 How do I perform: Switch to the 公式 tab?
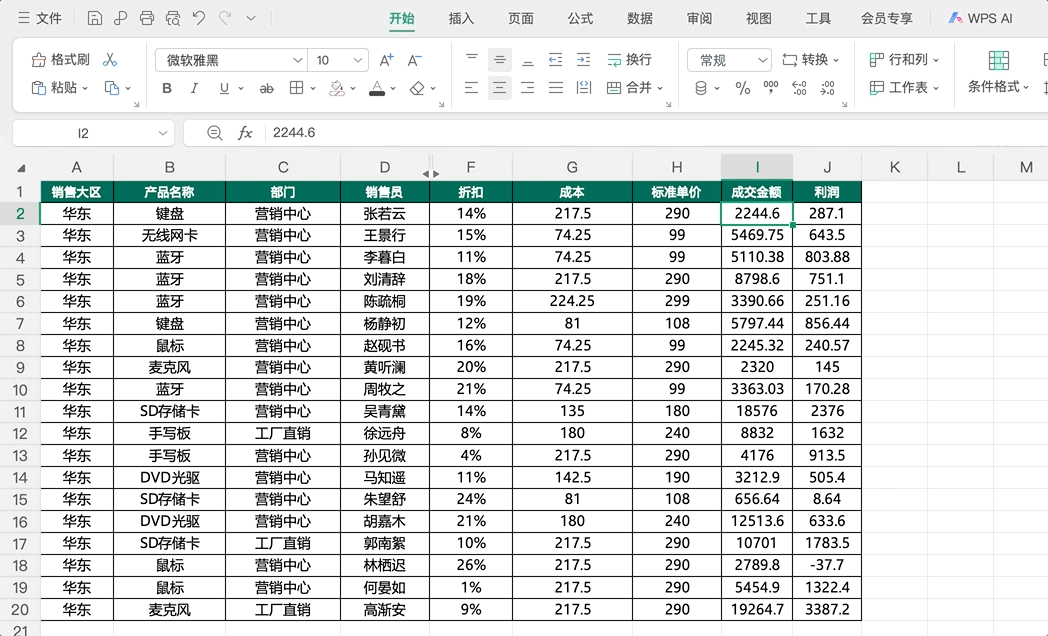pyautogui.click(x=580, y=18)
